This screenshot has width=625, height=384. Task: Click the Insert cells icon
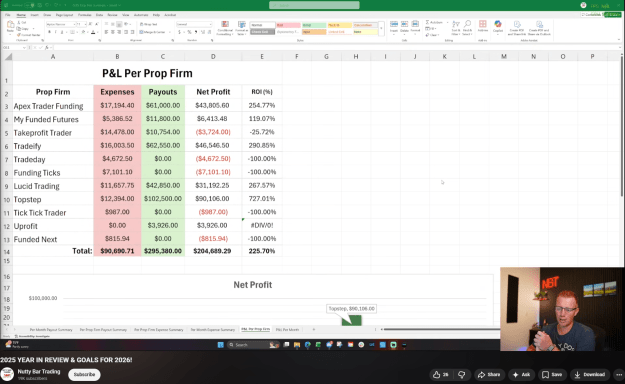coord(394,24)
